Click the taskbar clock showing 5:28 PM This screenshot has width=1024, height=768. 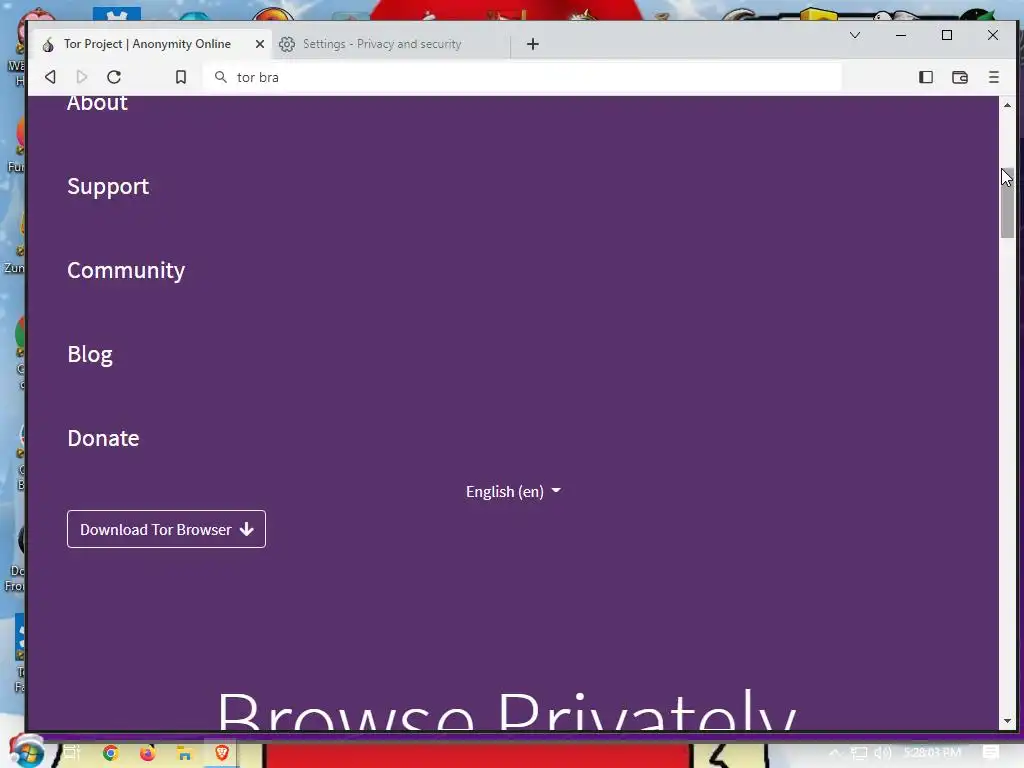[933, 752]
